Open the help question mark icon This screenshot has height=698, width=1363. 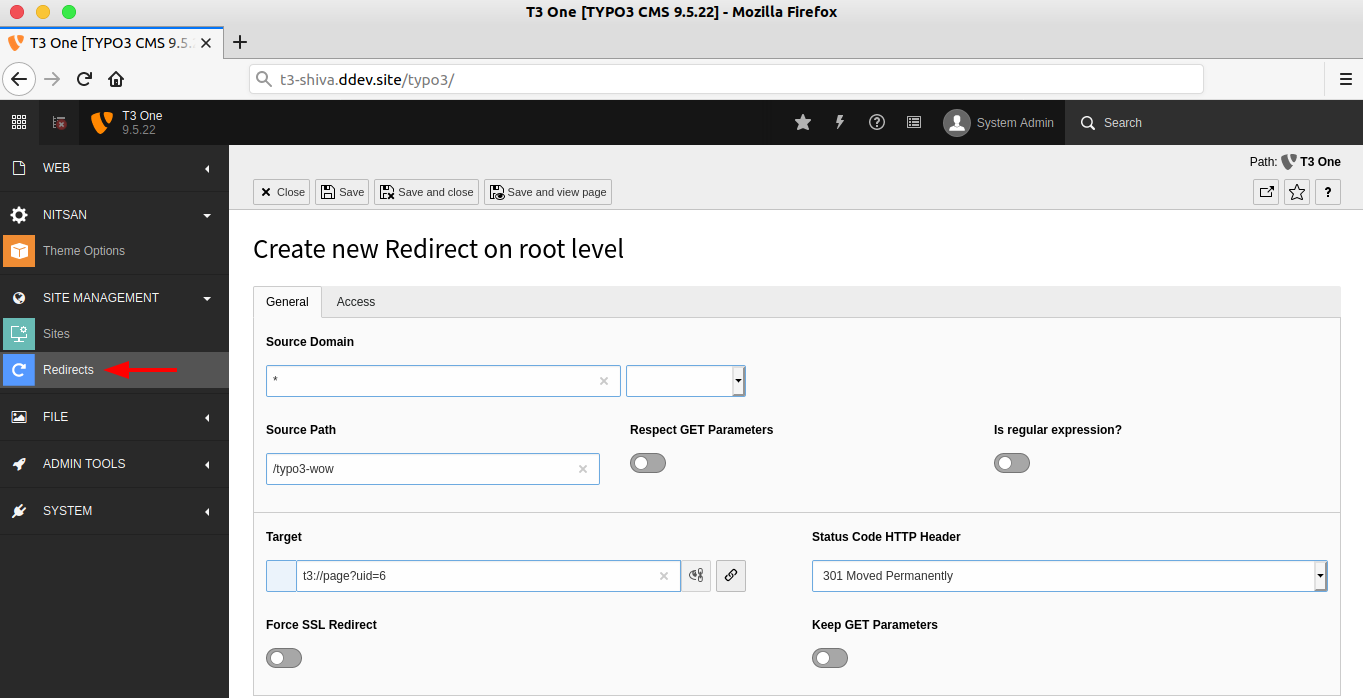tap(877, 122)
